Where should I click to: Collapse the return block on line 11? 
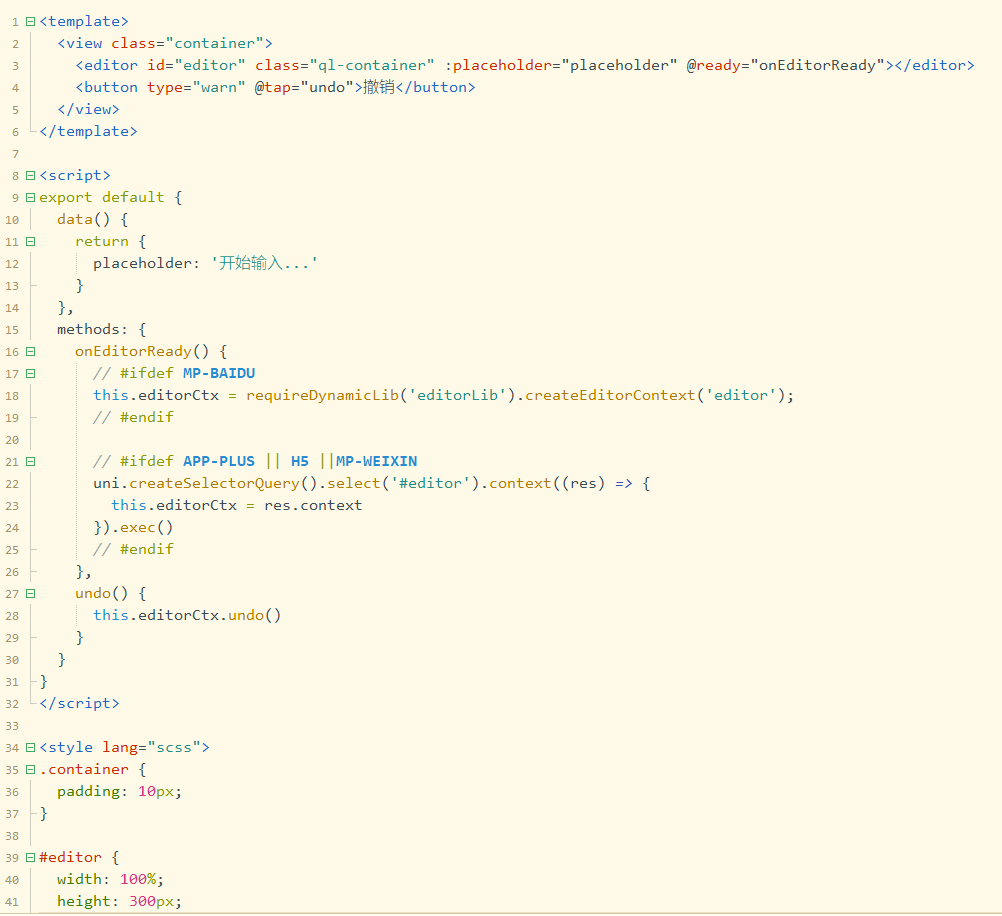coord(30,241)
